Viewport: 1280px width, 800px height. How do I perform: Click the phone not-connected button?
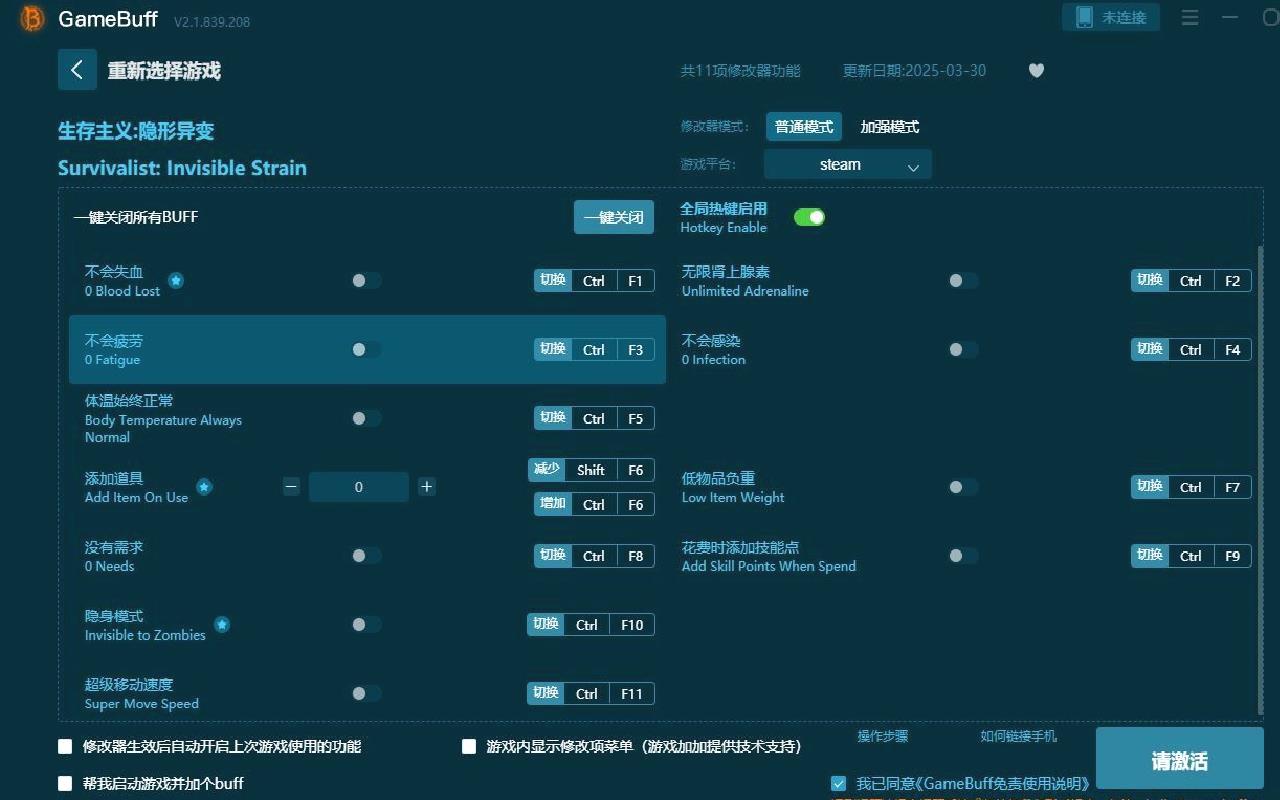coord(1111,17)
